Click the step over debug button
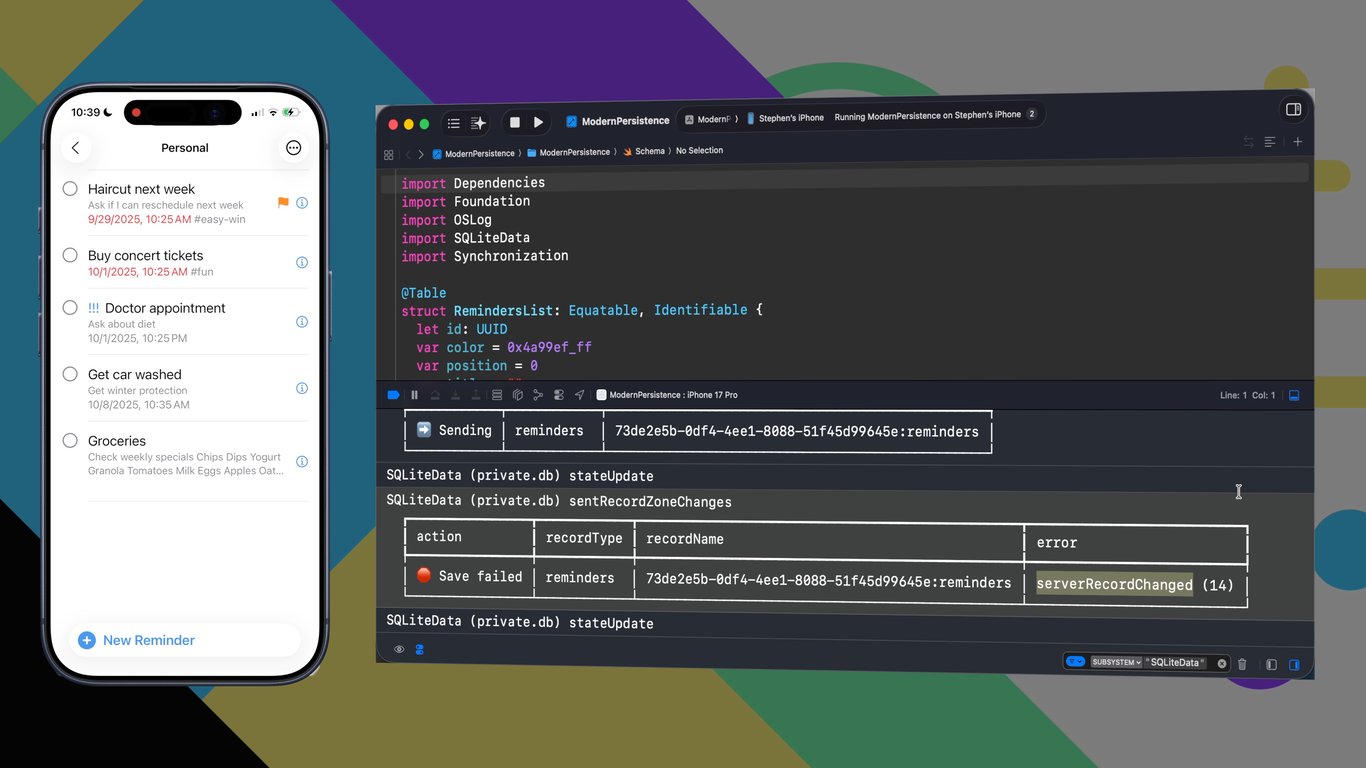 pyautogui.click(x=435, y=395)
